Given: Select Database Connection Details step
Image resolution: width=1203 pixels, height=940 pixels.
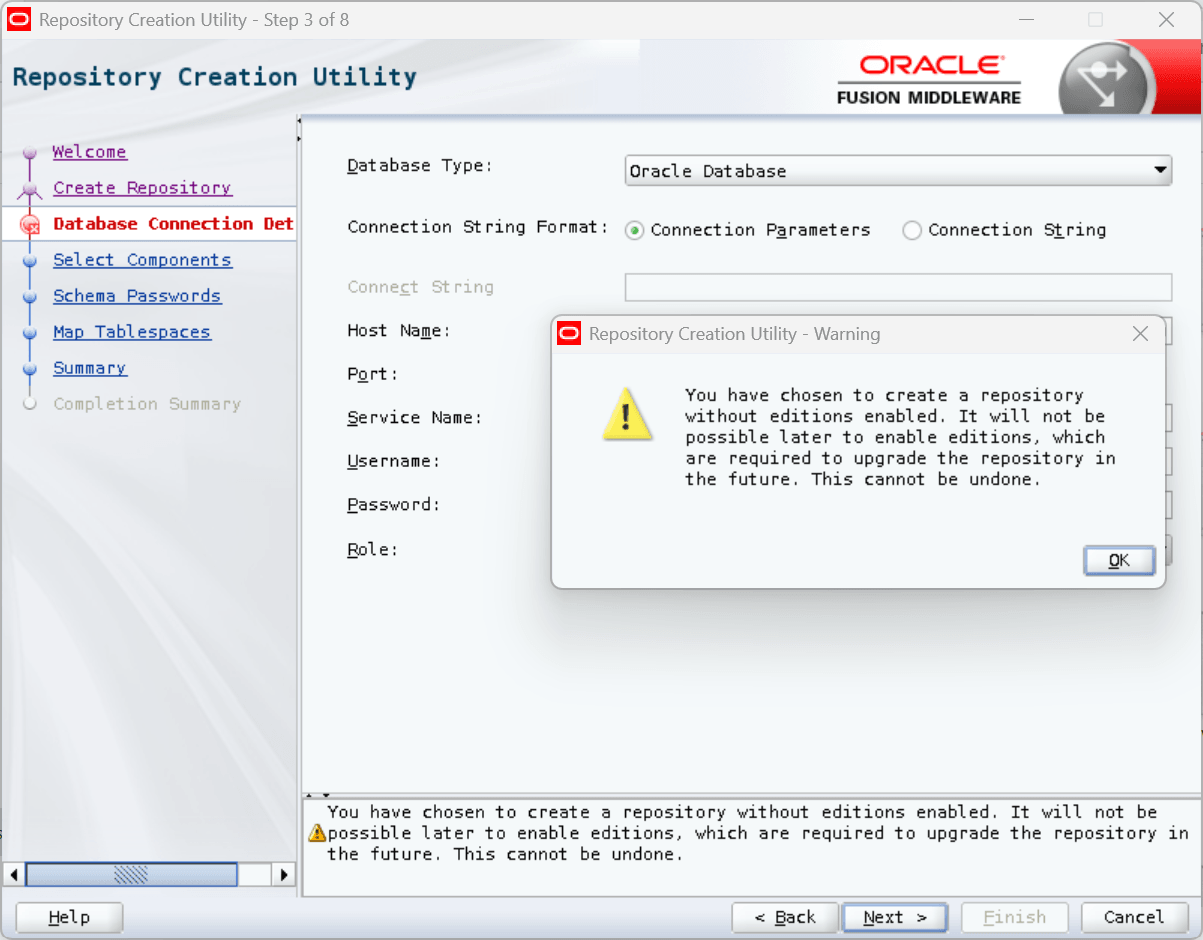Looking at the screenshot, I should tap(173, 224).
